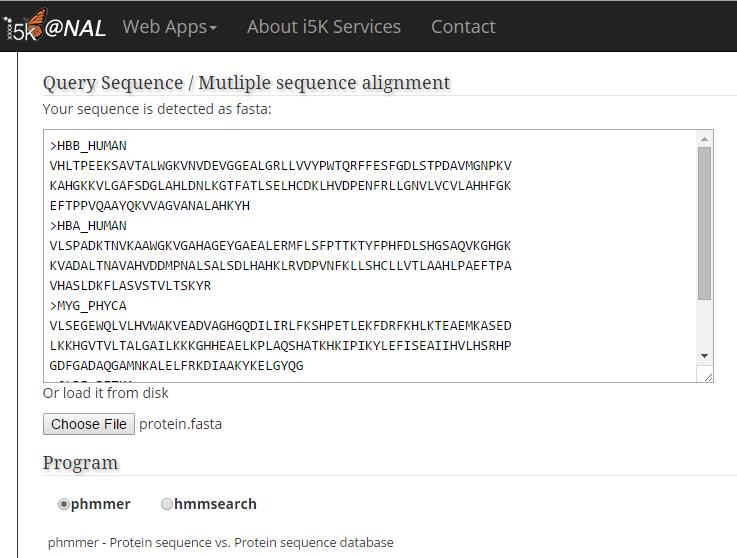Place cursor on the >MYG_PHYCA header line
The height and width of the screenshot is (558, 737).
88,306
